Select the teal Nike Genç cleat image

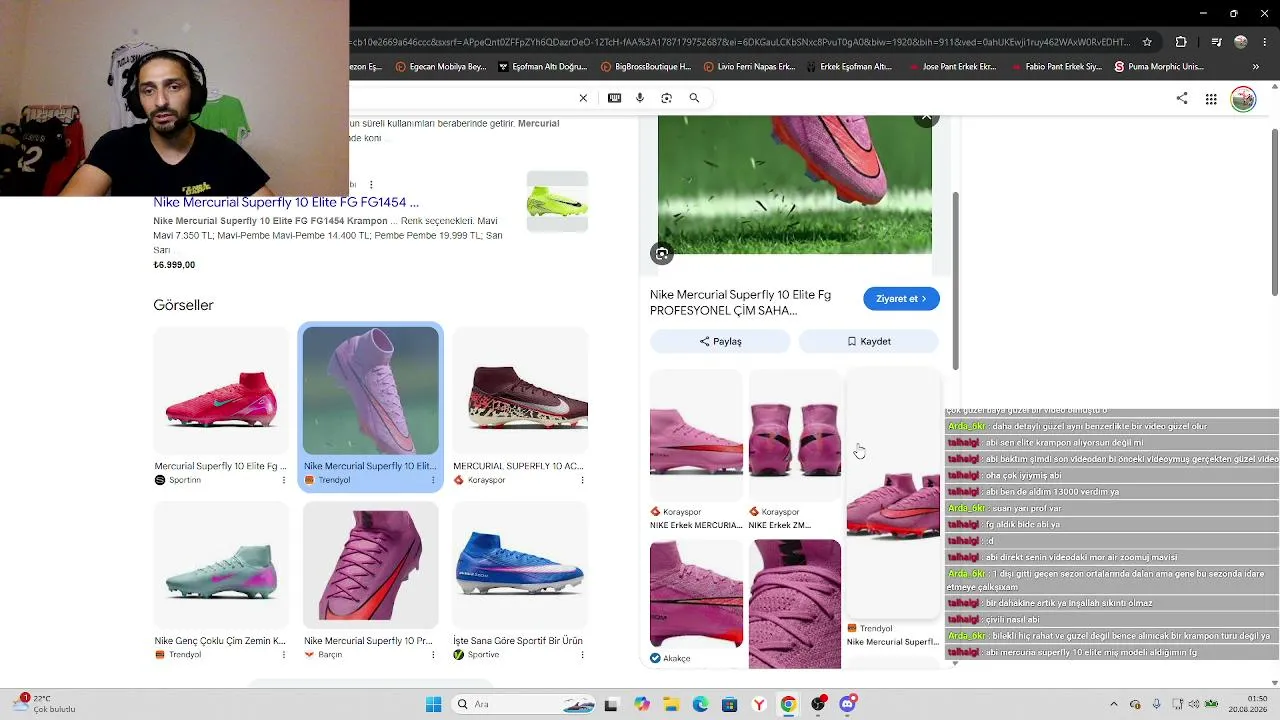(221, 566)
